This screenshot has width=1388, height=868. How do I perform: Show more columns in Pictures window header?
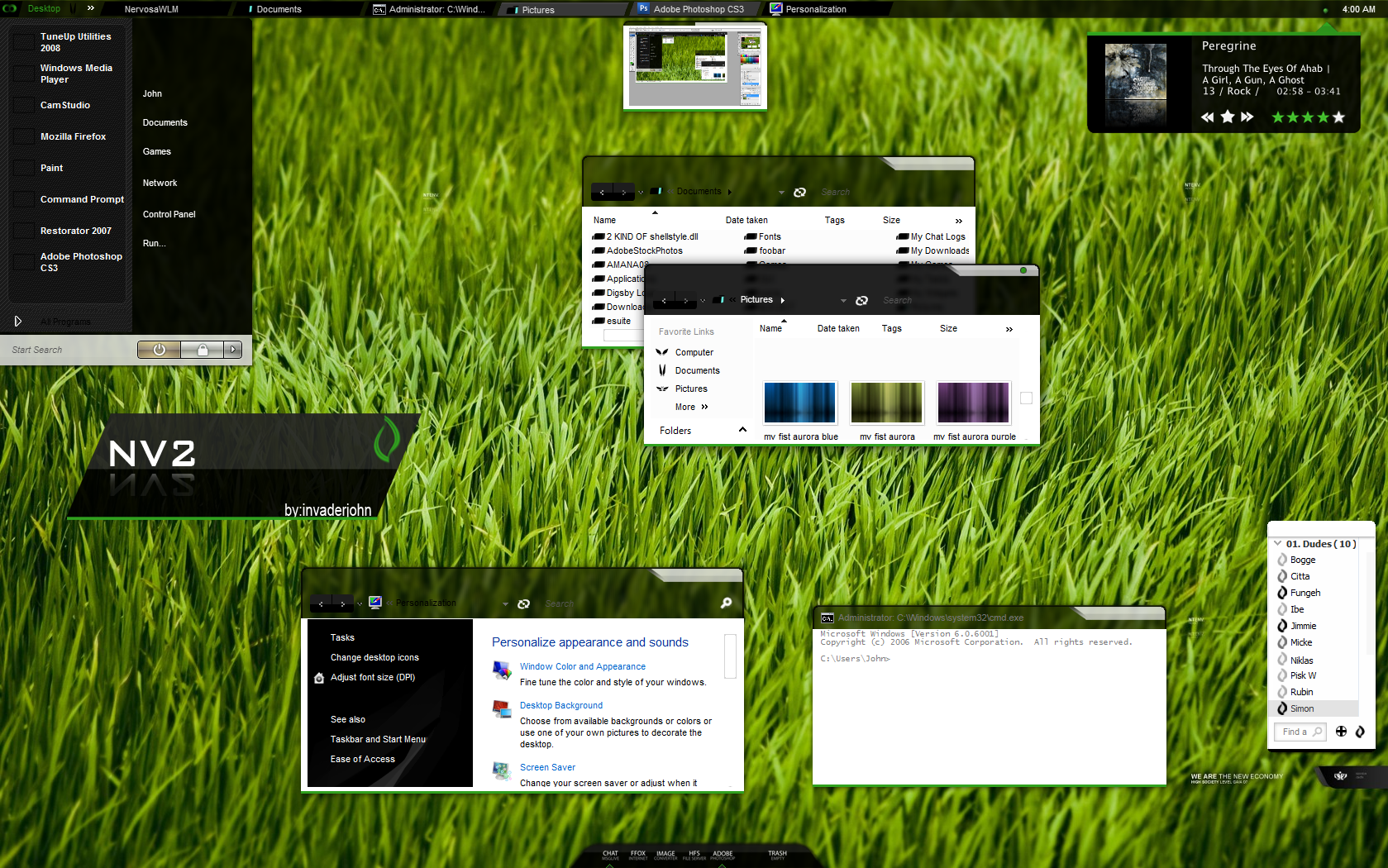pyautogui.click(x=1009, y=329)
